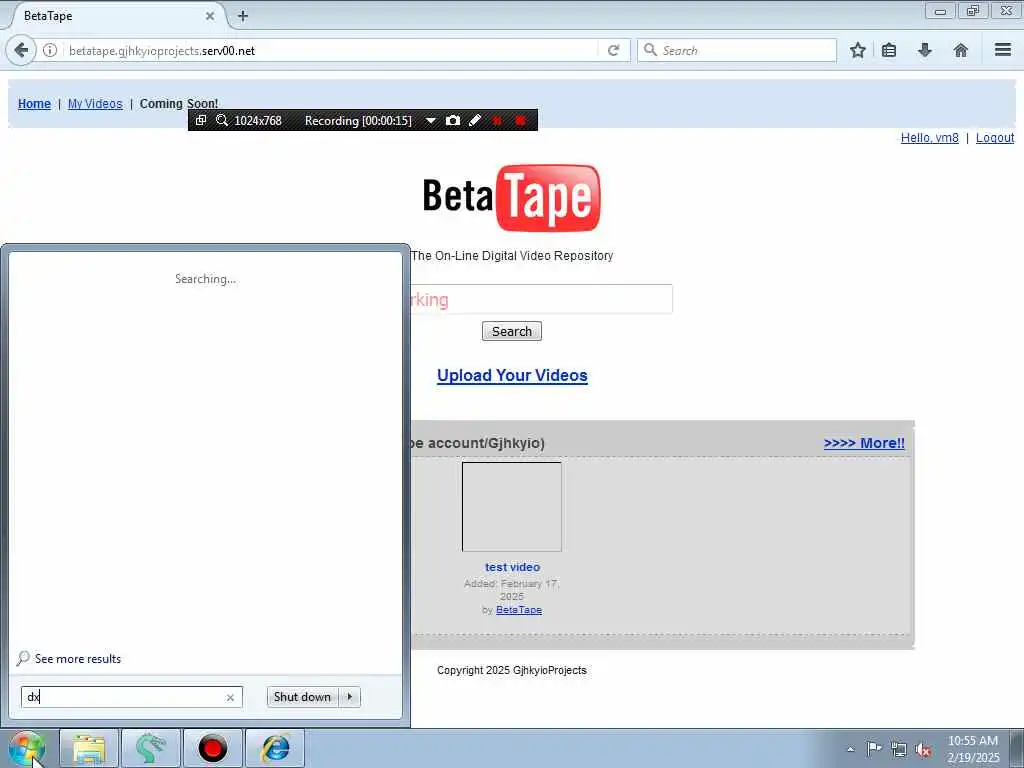The height and width of the screenshot is (768, 1024).
Task: Click the address bar URL field
Action: click(x=330, y=50)
